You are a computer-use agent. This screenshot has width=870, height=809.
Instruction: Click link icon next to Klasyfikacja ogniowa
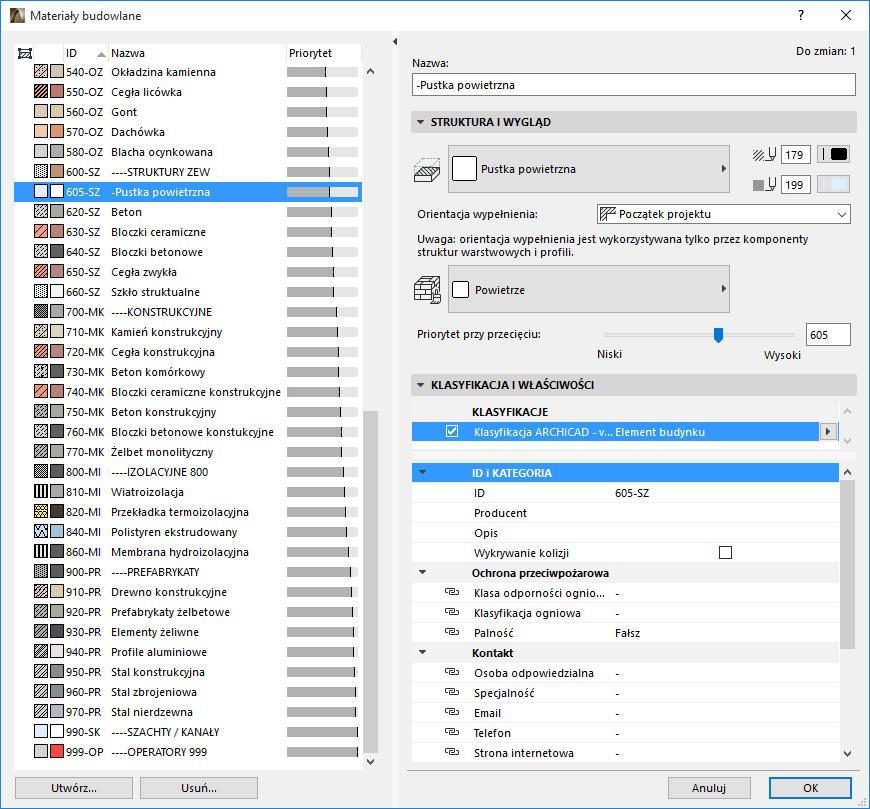(452, 612)
